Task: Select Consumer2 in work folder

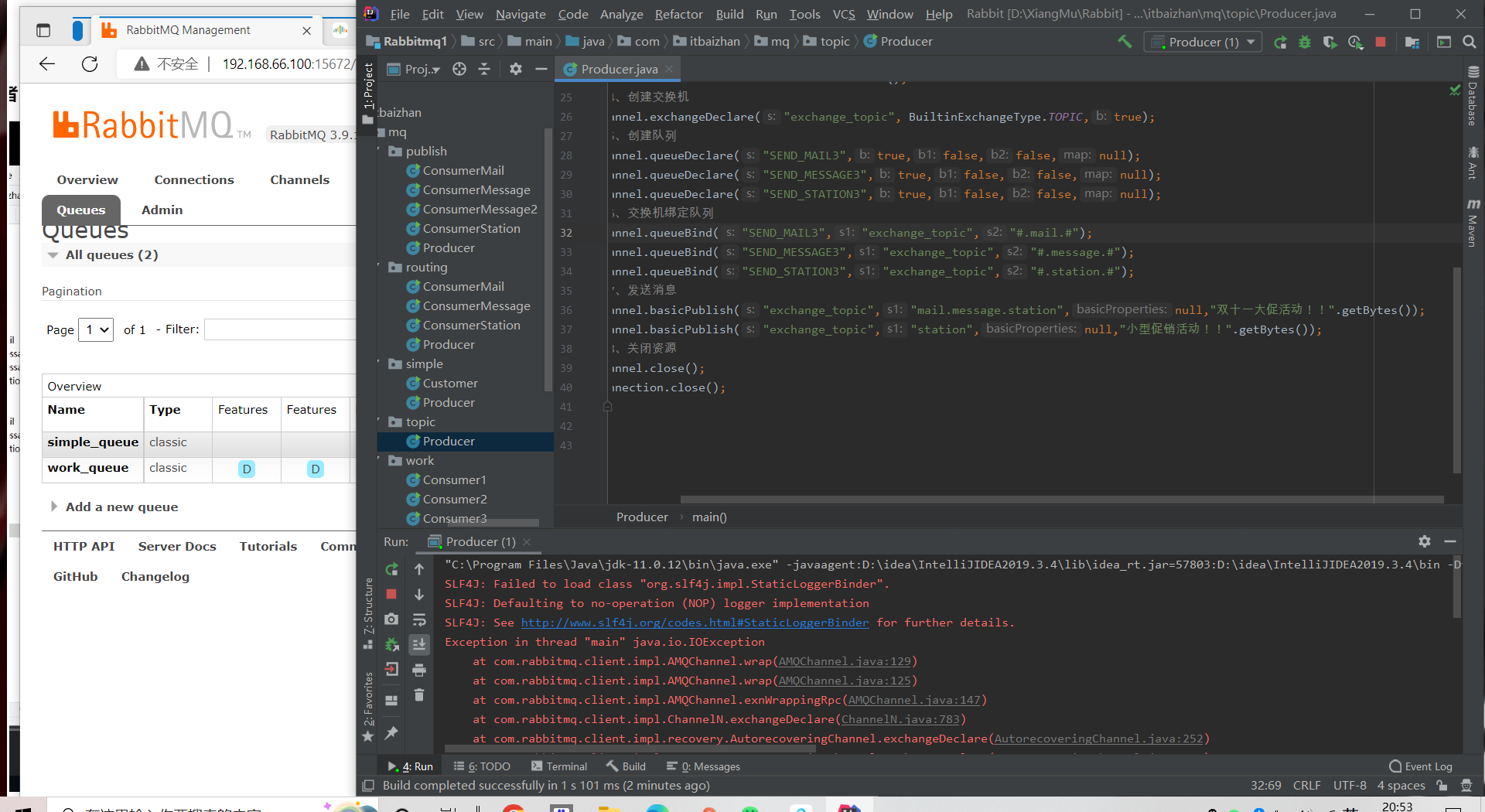Action: coord(455,499)
